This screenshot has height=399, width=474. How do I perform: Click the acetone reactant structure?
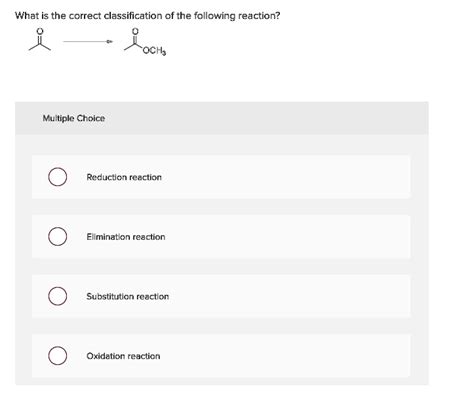click(x=40, y=40)
